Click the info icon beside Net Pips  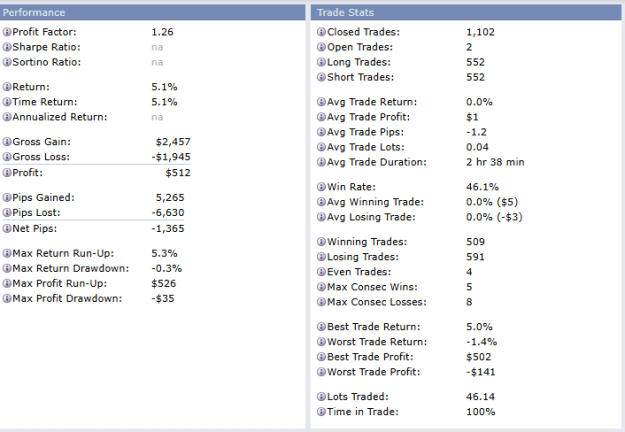(x=7, y=229)
